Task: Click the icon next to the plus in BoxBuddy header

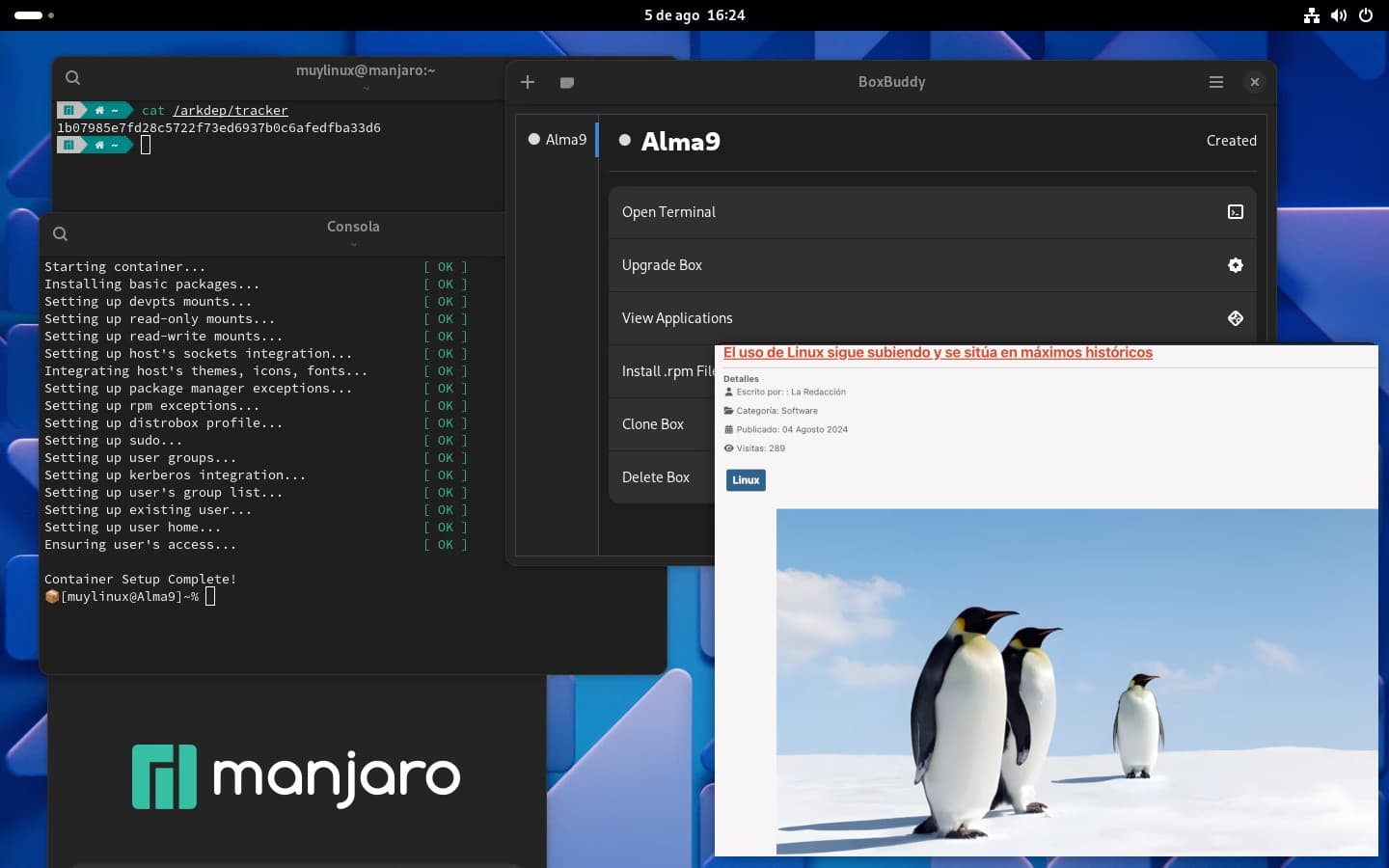Action: [567, 82]
